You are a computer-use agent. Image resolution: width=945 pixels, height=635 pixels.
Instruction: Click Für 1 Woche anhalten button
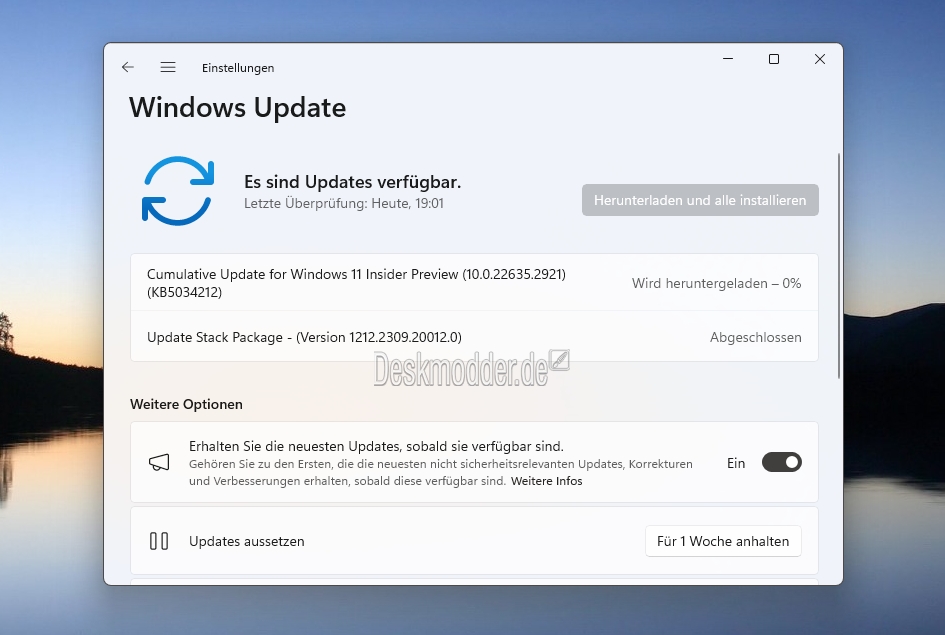(x=723, y=541)
